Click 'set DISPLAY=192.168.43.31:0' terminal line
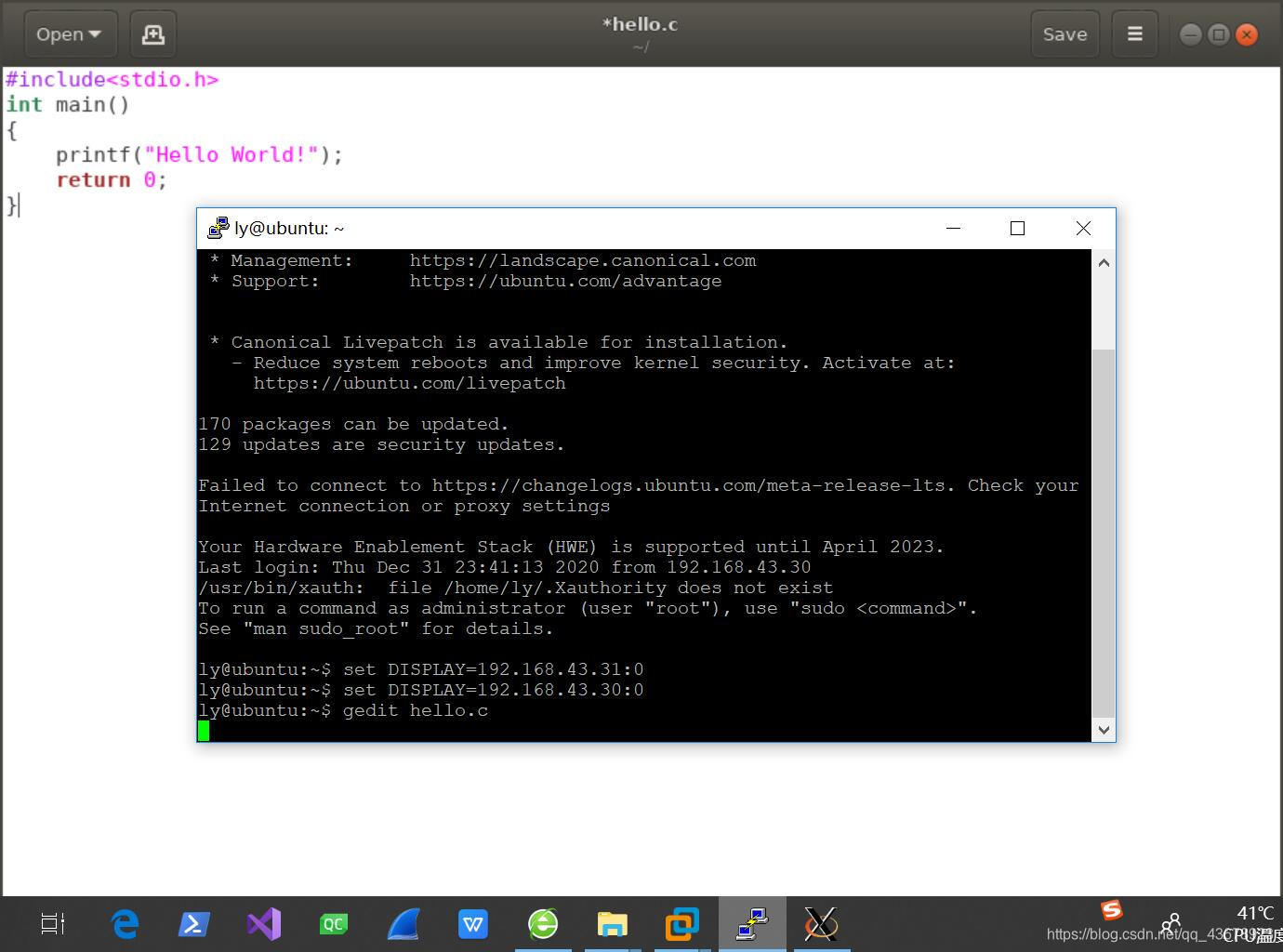The width and height of the screenshot is (1283, 952). pos(493,669)
